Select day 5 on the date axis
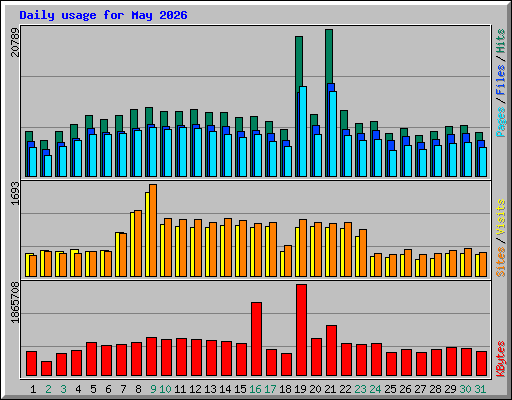Screen dimensions: 512x400 pyautogui.click(x=93, y=389)
